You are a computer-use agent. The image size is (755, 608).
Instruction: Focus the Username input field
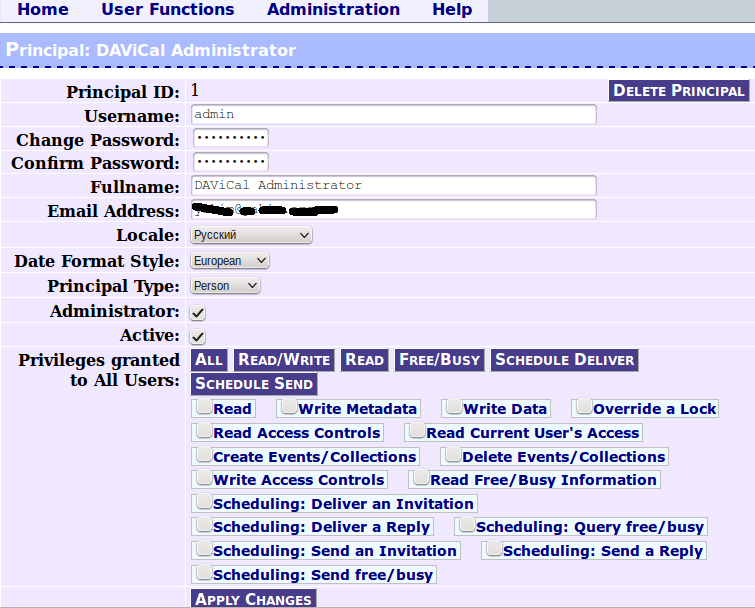point(393,115)
